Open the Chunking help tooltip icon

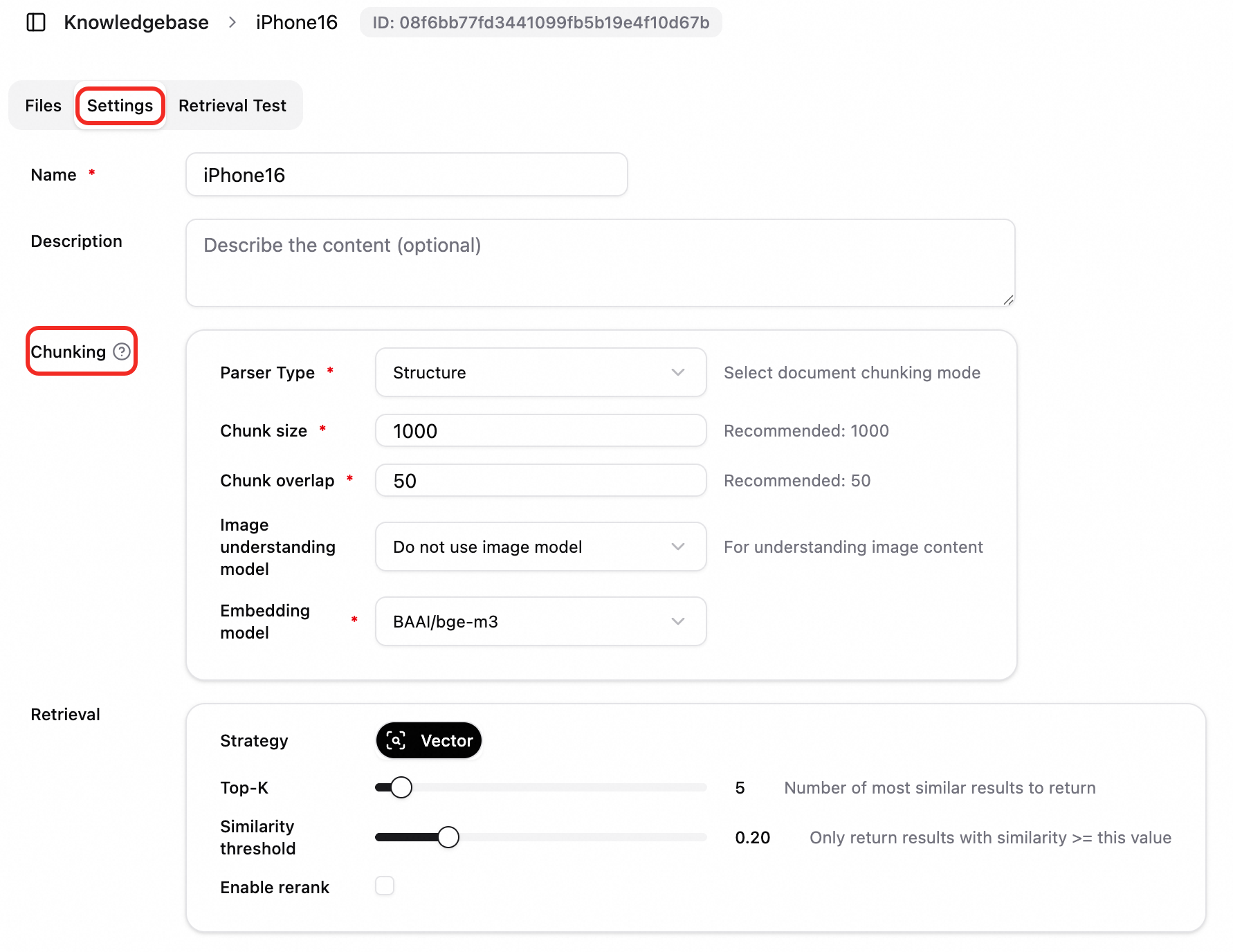[x=122, y=351]
